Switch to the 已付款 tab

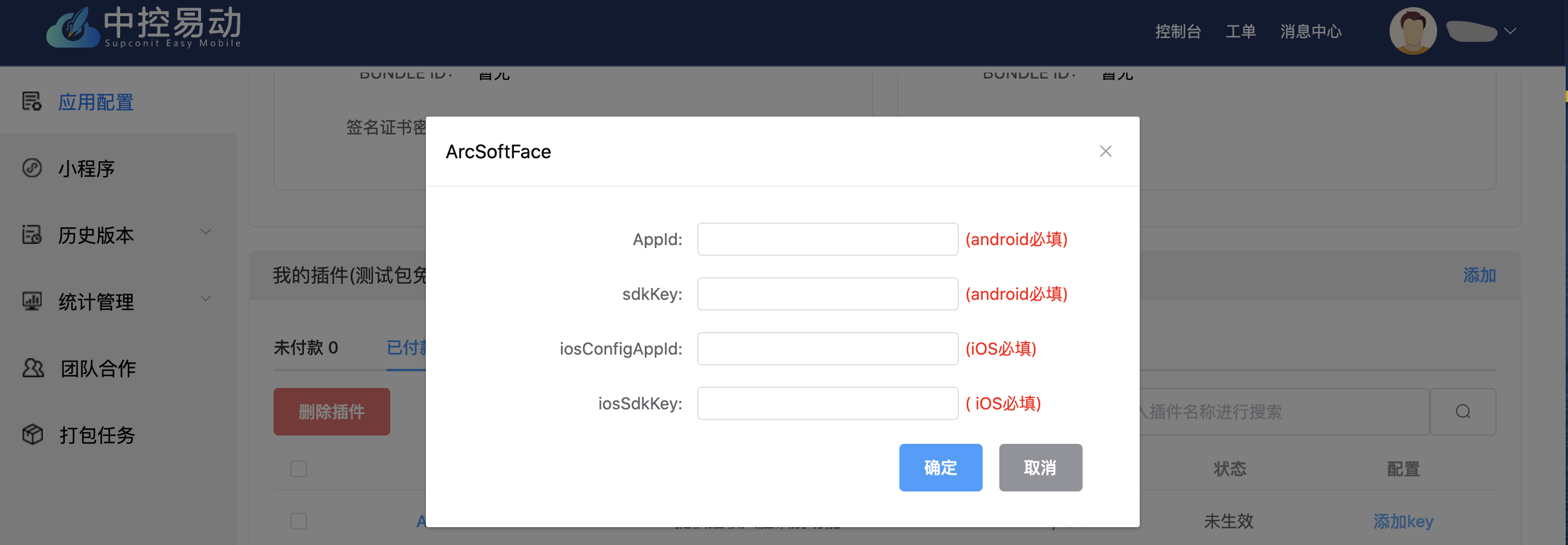pyautogui.click(x=406, y=347)
